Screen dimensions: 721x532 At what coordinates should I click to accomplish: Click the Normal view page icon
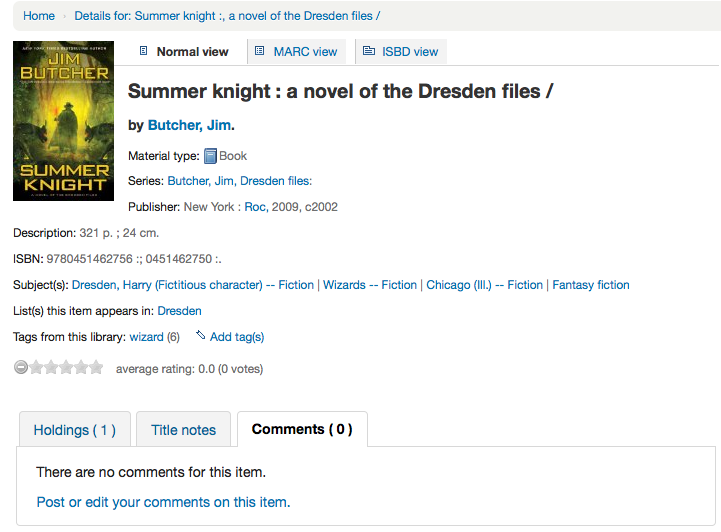(143, 51)
